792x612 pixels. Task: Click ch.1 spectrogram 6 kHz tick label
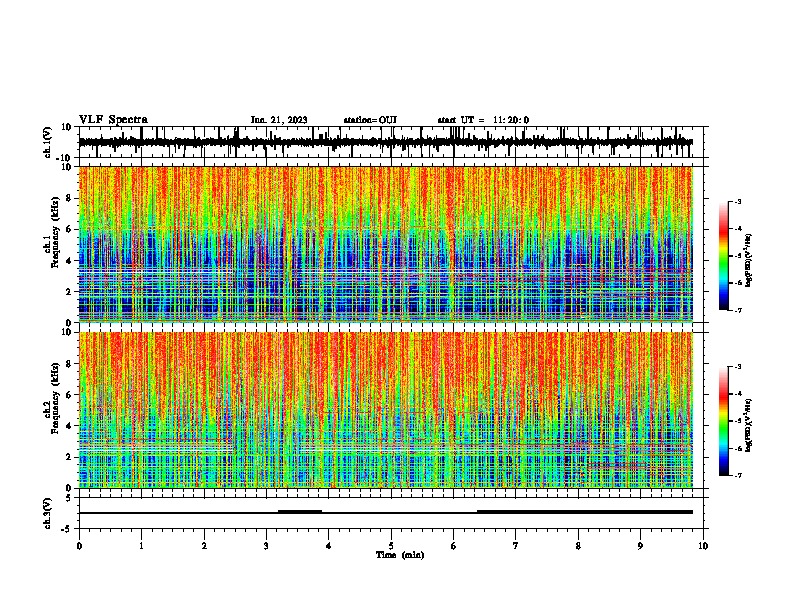click(x=69, y=229)
